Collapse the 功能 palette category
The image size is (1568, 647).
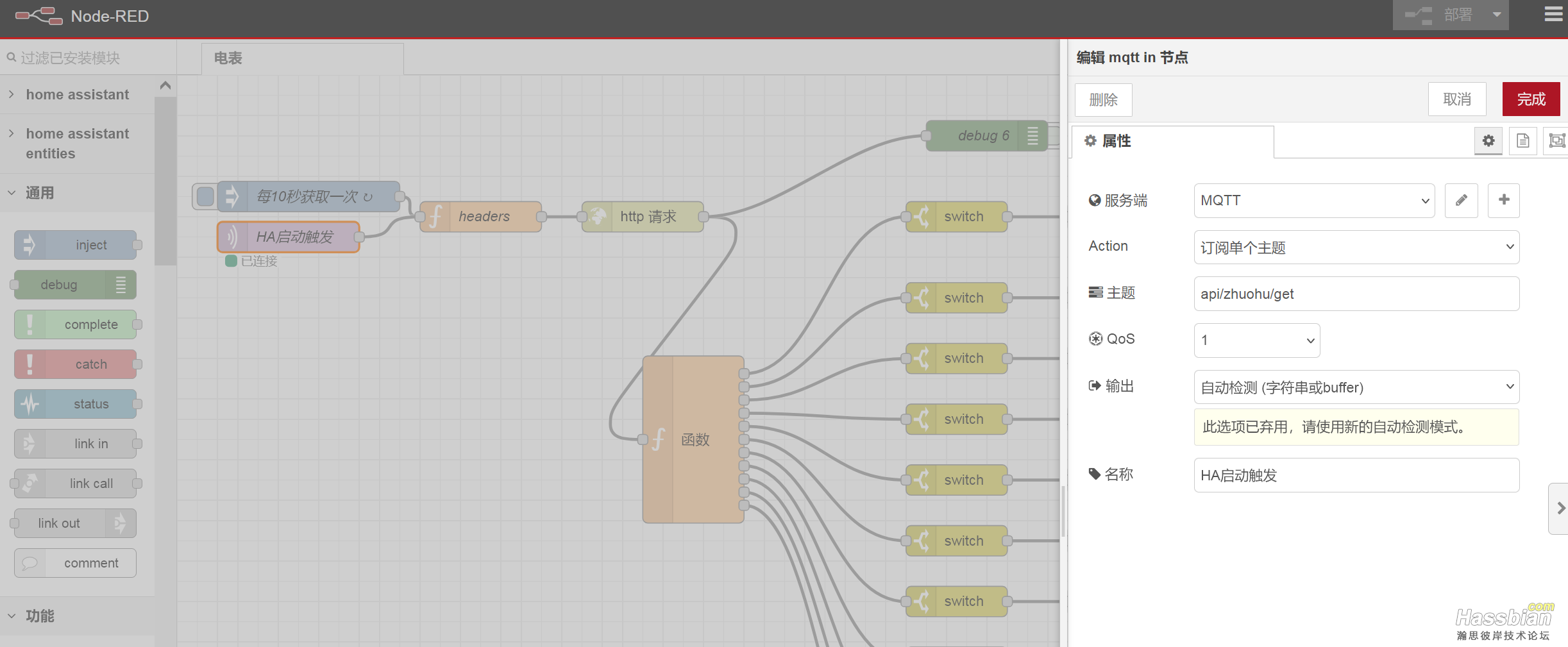[x=77, y=616]
